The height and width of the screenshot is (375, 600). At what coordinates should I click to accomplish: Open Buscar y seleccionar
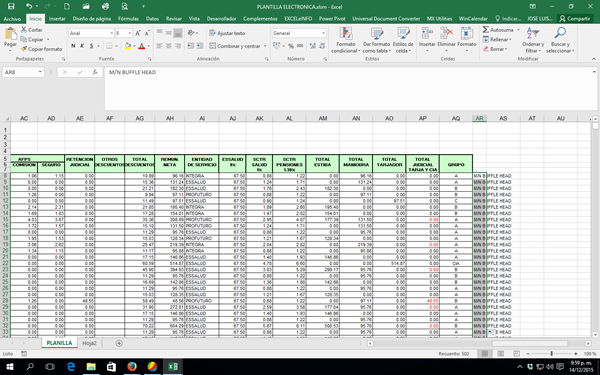point(560,40)
